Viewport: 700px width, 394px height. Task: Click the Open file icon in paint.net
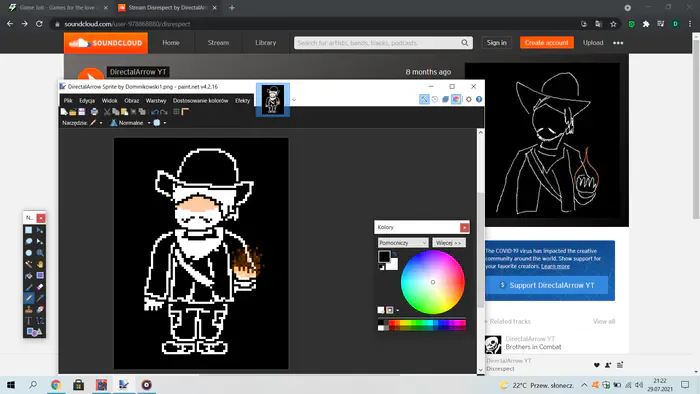pos(73,112)
